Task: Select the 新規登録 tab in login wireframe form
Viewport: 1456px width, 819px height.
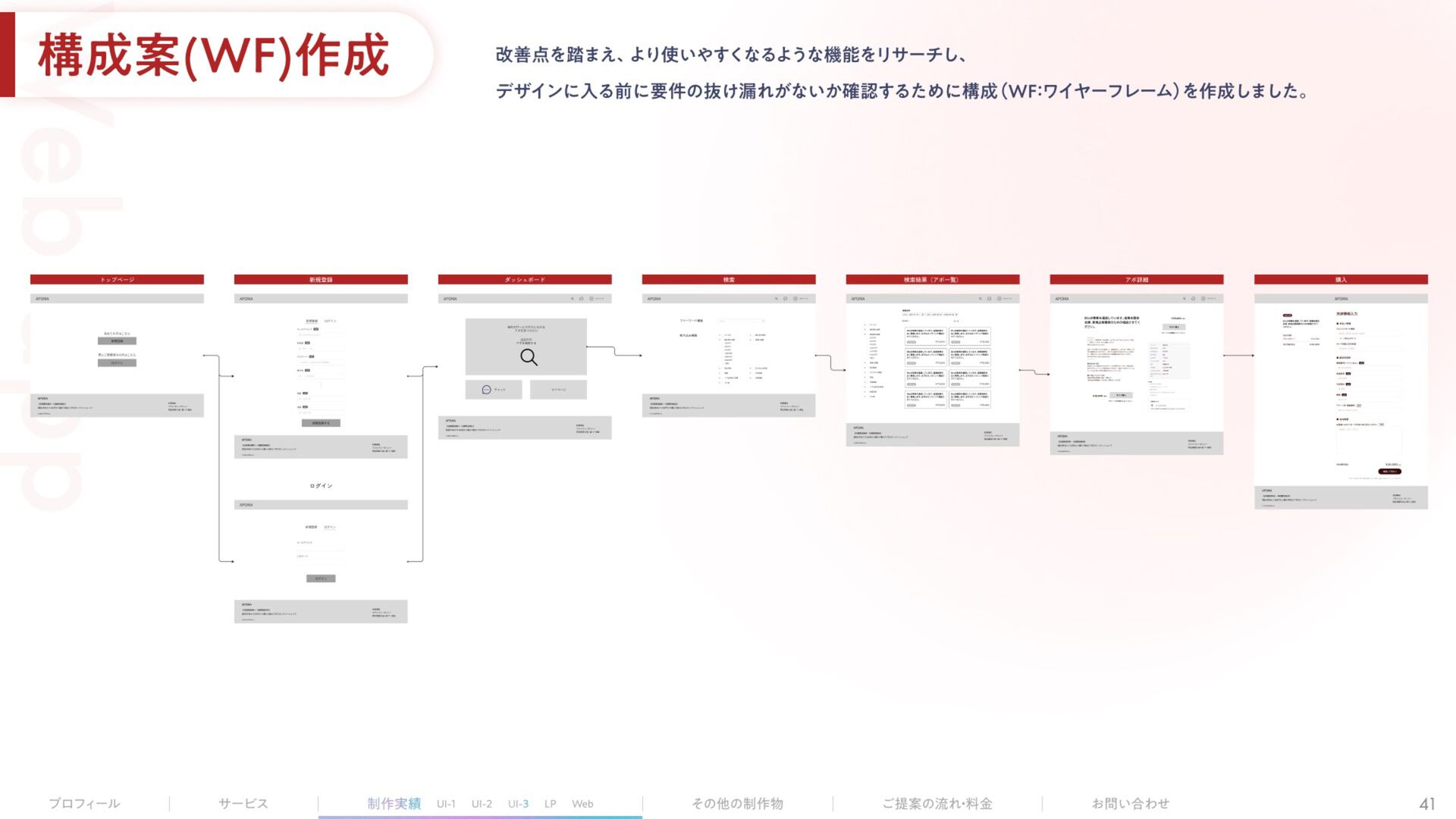Action: pos(311,527)
